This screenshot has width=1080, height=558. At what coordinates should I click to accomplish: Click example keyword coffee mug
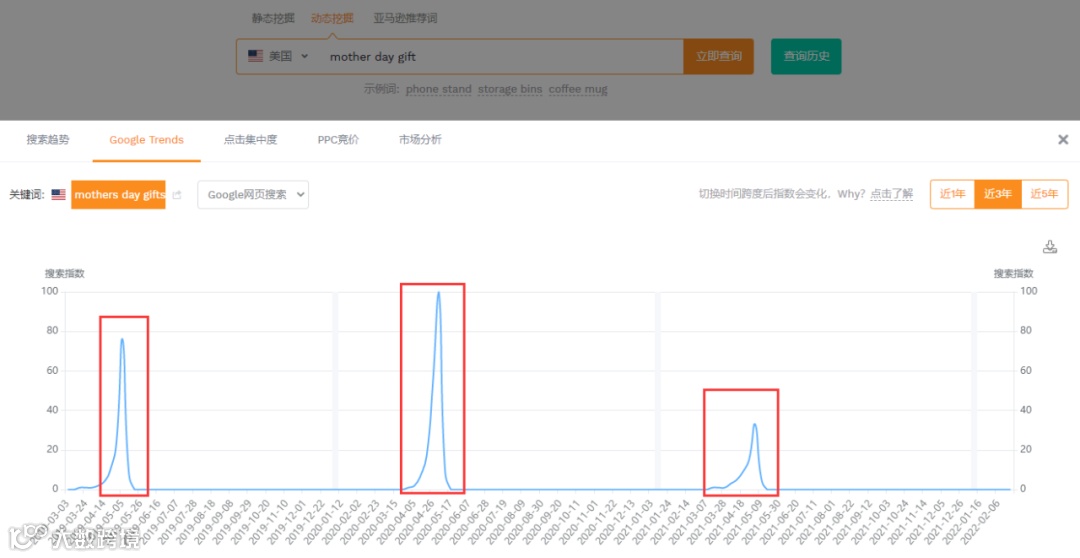click(578, 89)
